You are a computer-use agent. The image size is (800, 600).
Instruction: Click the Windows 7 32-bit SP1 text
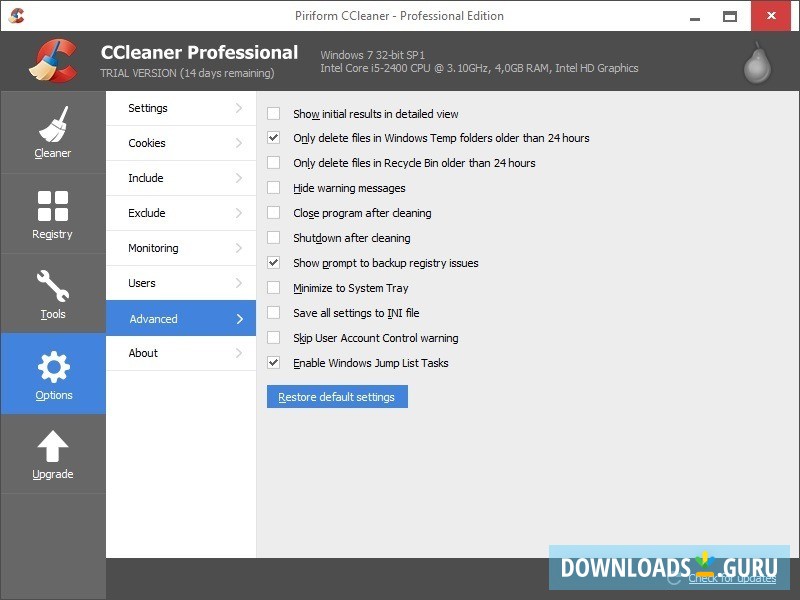click(x=372, y=55)
